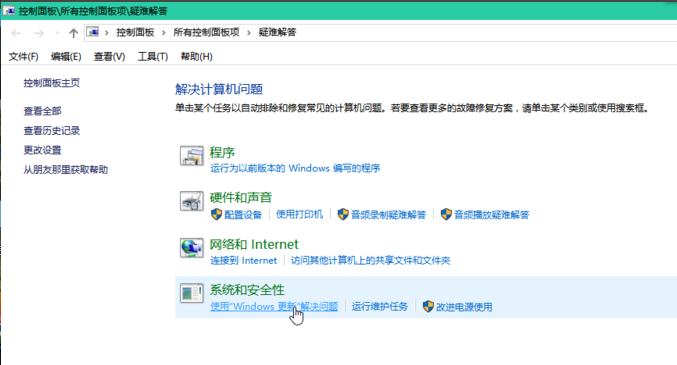677x365 pixels.
Task: Run programs made for previous Windows versions link
Action: [x=295, y=168]
